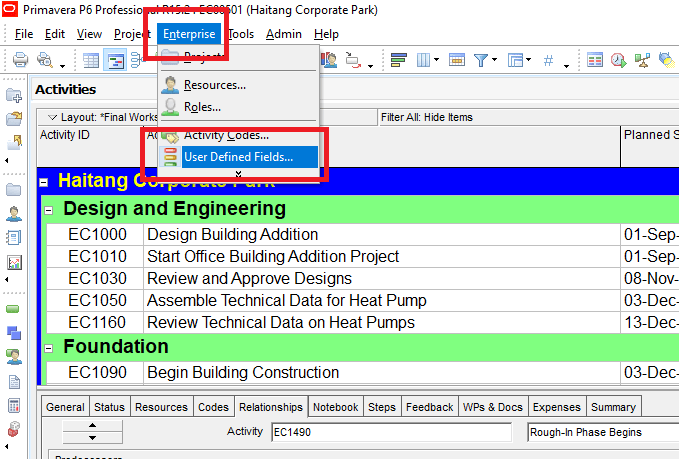Switch to the Notebook details tab
The image size is (679, 459).
(336, 407)
